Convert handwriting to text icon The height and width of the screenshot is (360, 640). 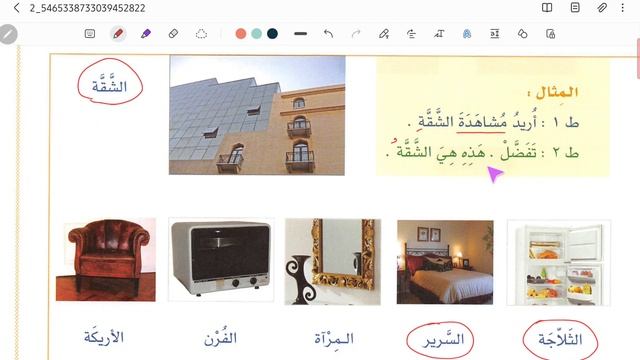pyautogui.click(x=439, y=34)
